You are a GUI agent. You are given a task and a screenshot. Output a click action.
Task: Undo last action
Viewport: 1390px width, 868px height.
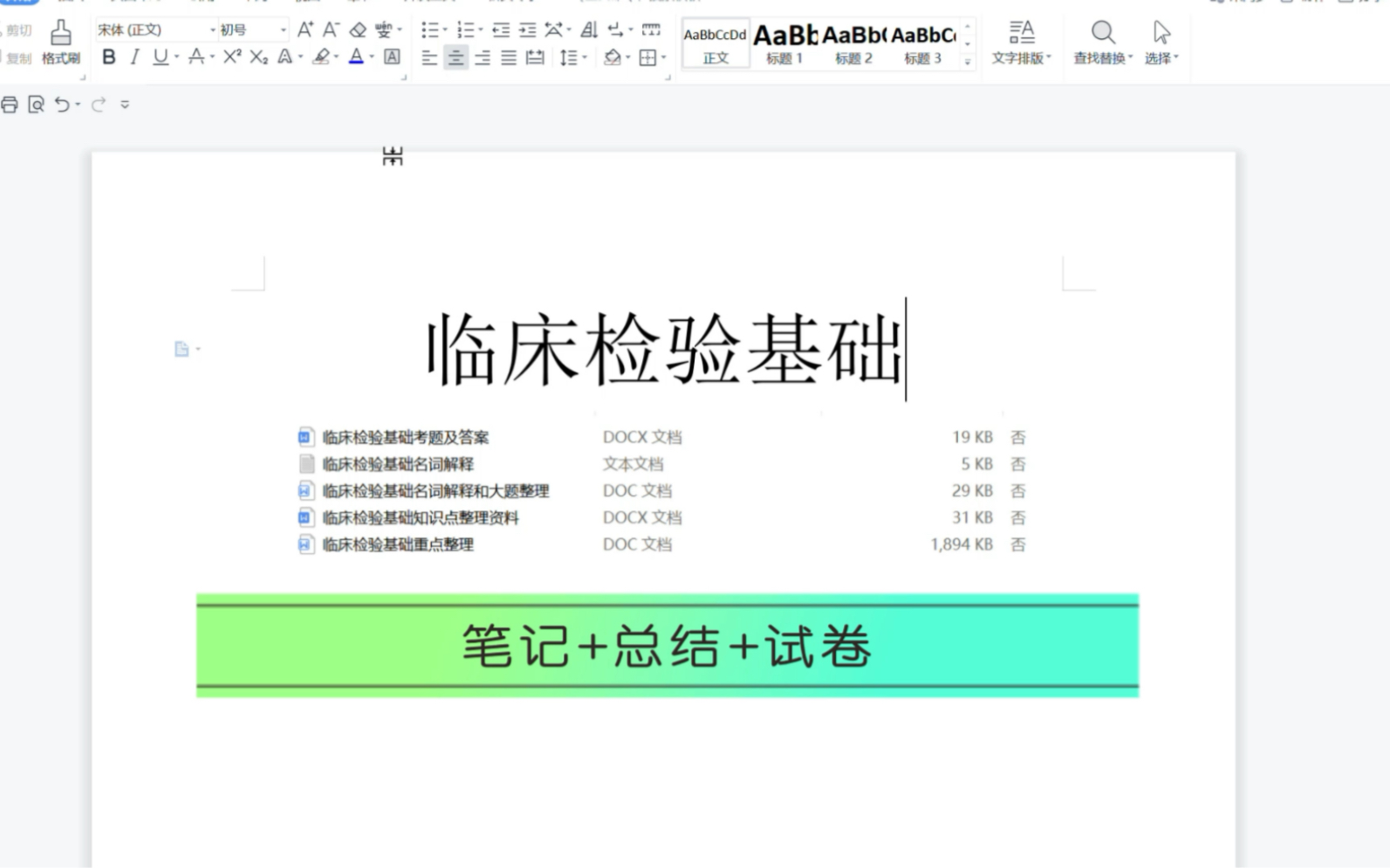pyautogui.click(x=62, y=105)
